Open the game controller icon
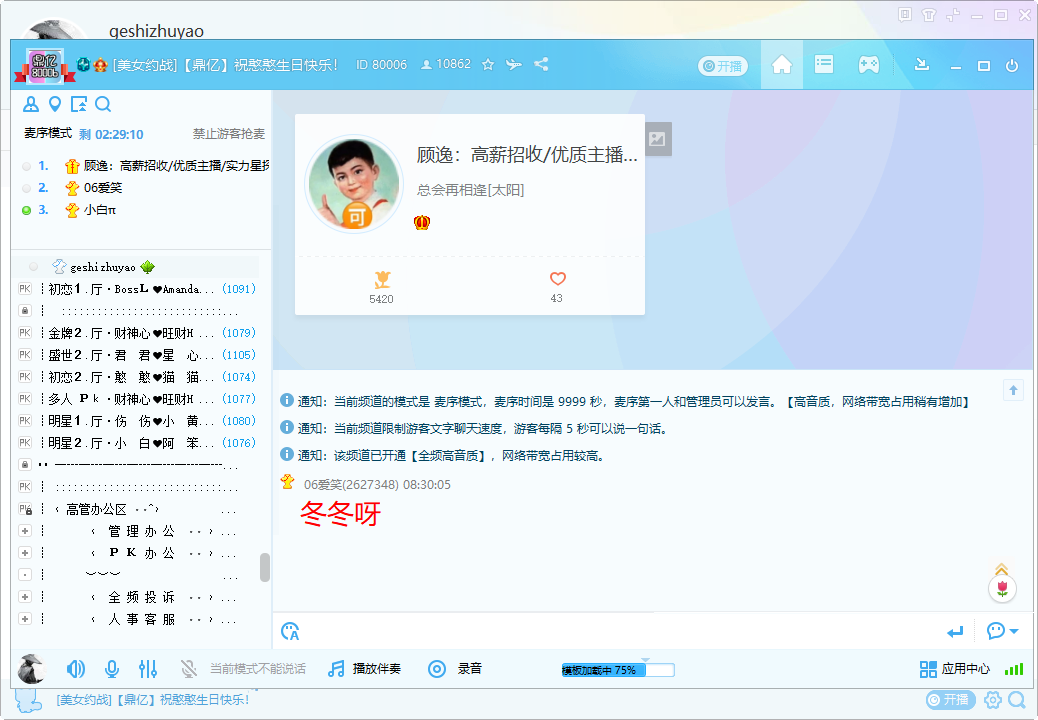This screenshot has width=1038, height=720. point(869,65)
